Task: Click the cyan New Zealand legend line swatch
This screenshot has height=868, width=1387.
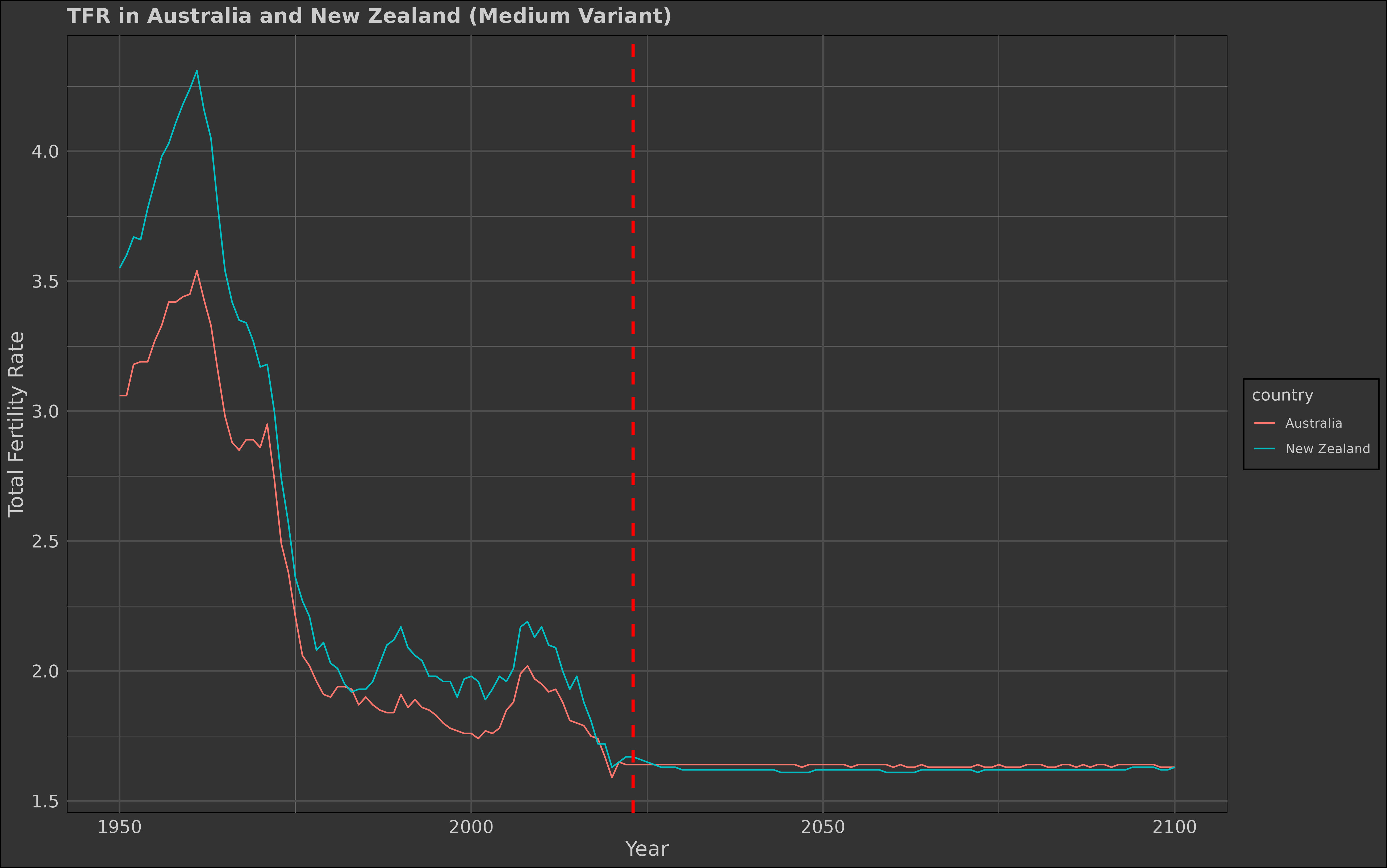Action: tap(1265, 449)
